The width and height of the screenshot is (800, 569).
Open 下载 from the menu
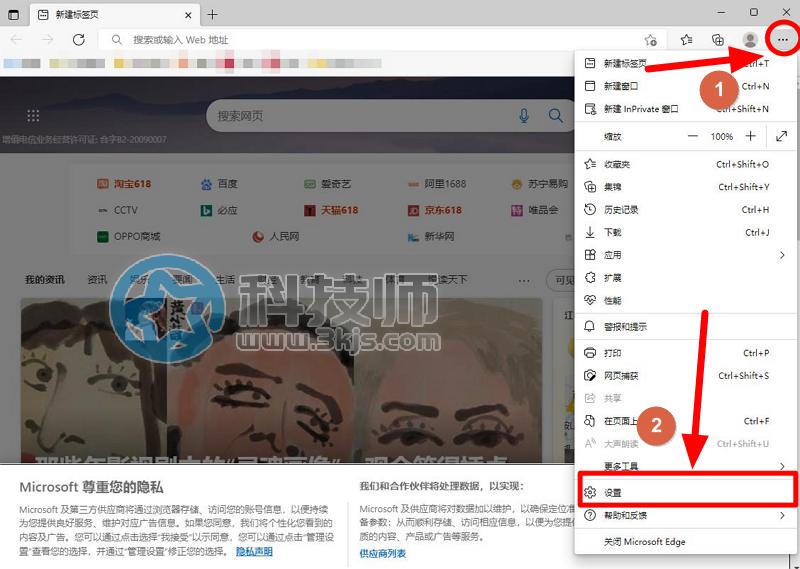point(686,232)
